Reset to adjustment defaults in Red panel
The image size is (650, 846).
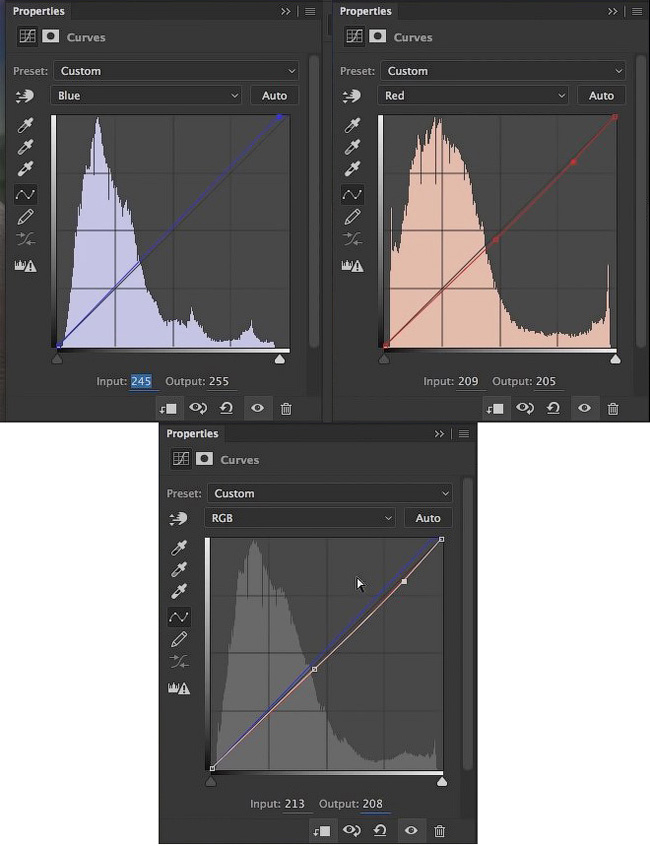point(553,408)
